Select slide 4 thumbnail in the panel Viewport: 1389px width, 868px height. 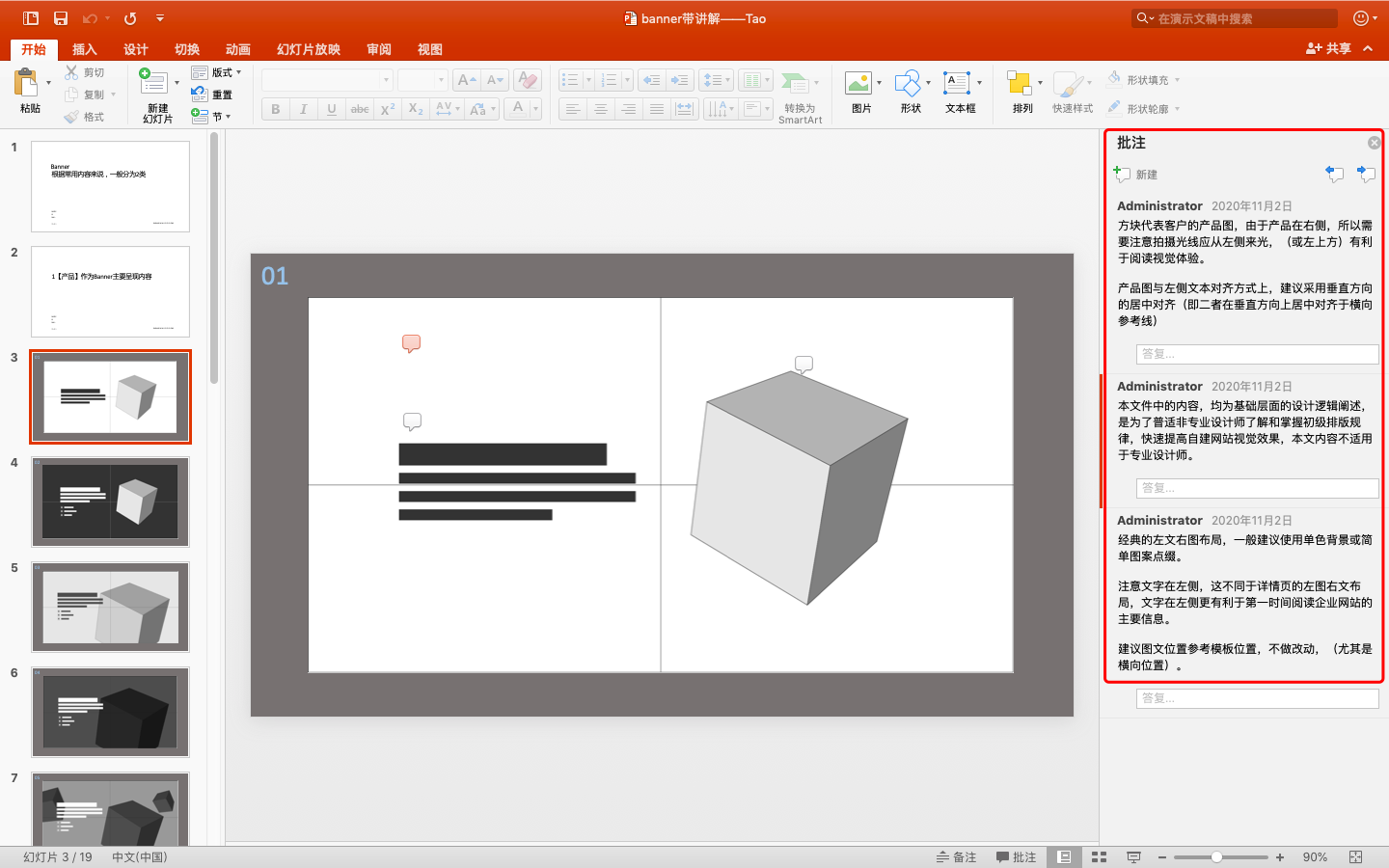[x=110, y=502]
